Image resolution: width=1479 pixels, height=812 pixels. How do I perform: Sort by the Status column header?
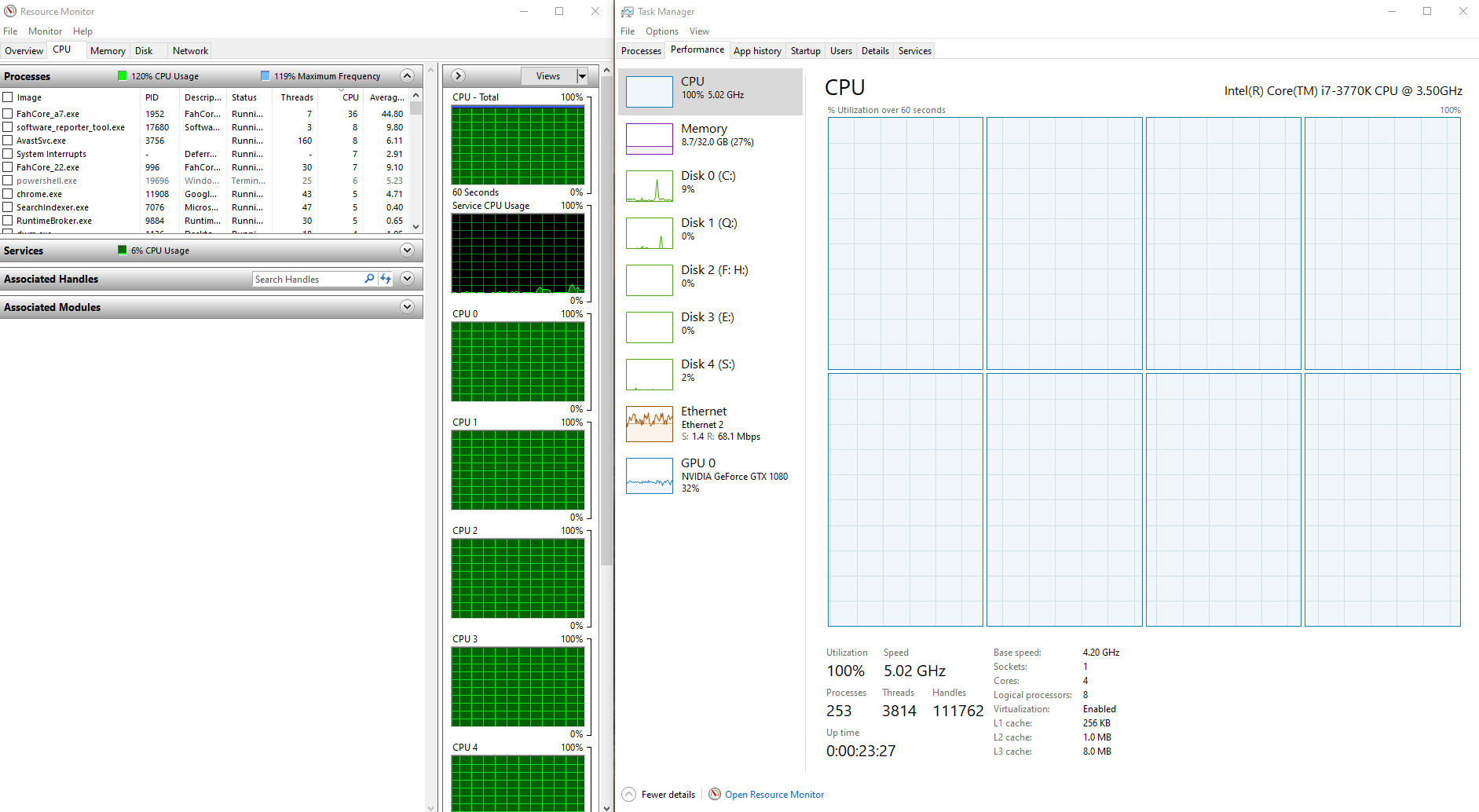(249, 97)
